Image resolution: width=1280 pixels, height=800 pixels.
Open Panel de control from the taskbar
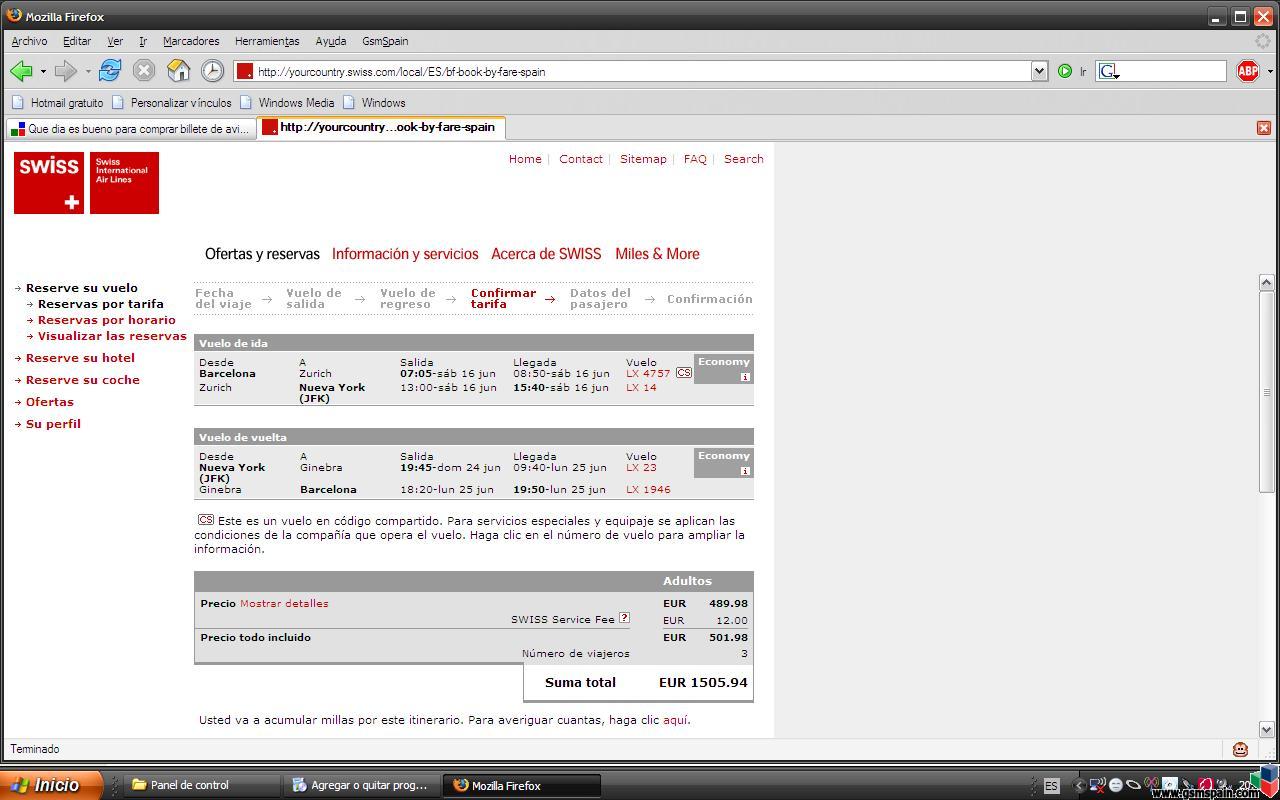click(x=202, y=785)
